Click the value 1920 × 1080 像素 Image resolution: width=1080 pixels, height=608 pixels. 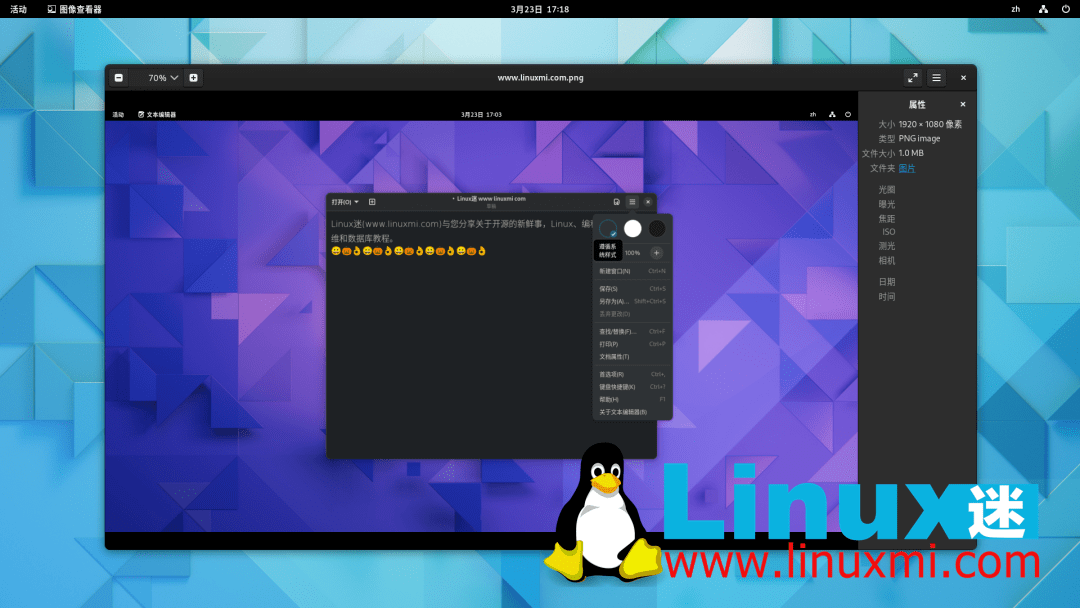(x=930, y=125)
